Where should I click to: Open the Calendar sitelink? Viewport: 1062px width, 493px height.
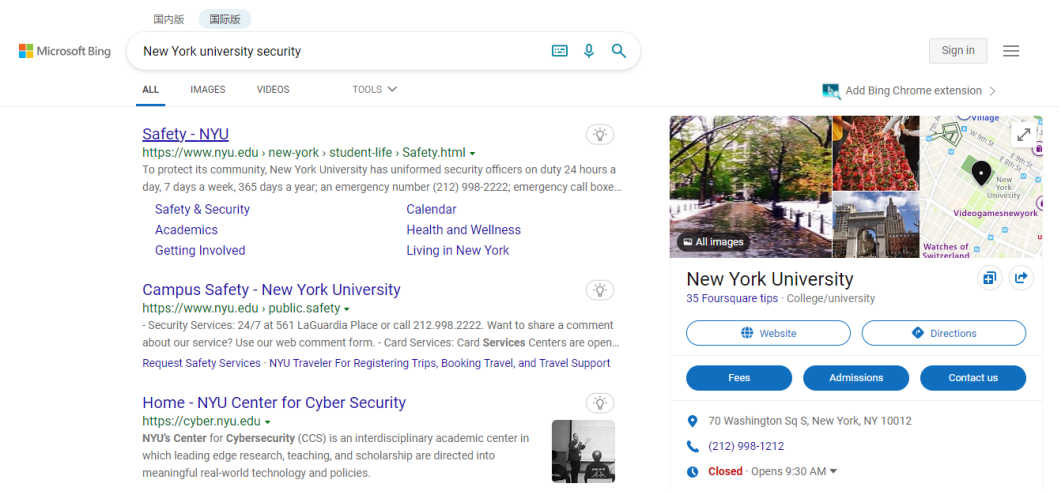pyautogui.click(x=431, y=209)
